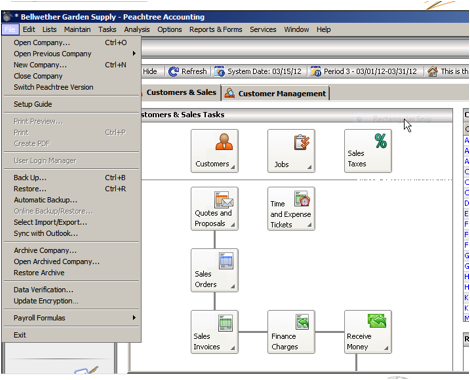Open the Finance Charges icon
470x380 pixels.
(291, 332)
